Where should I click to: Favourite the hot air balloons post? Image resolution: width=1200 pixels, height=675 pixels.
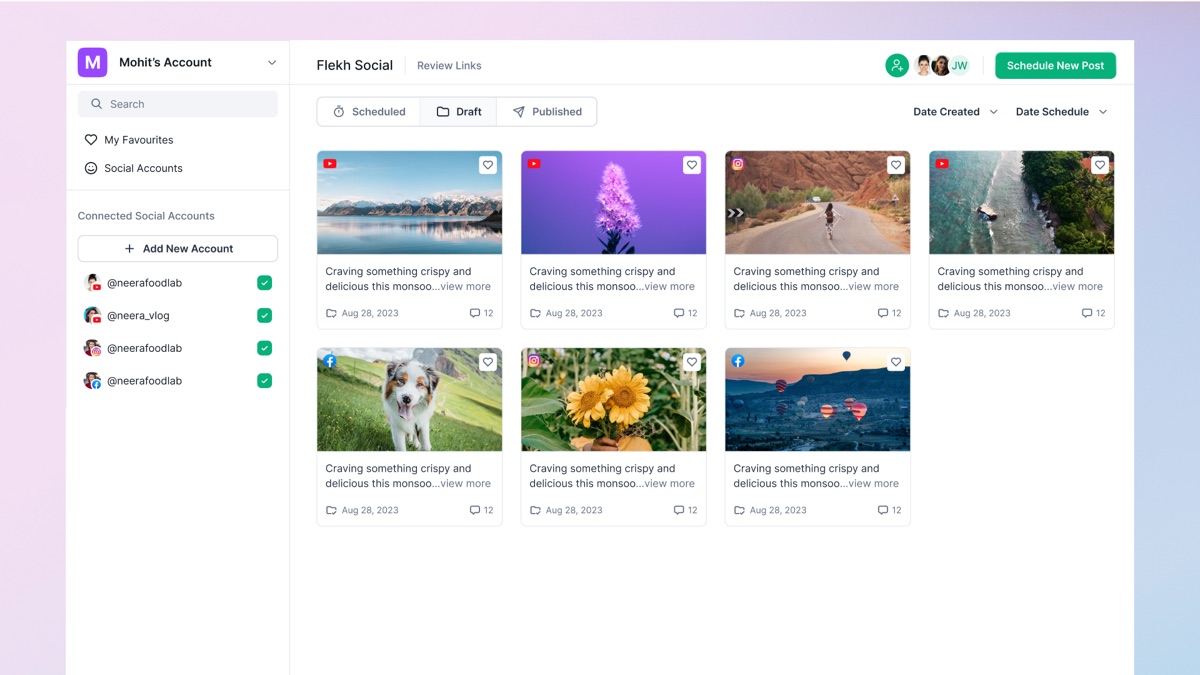pos(896,362)
